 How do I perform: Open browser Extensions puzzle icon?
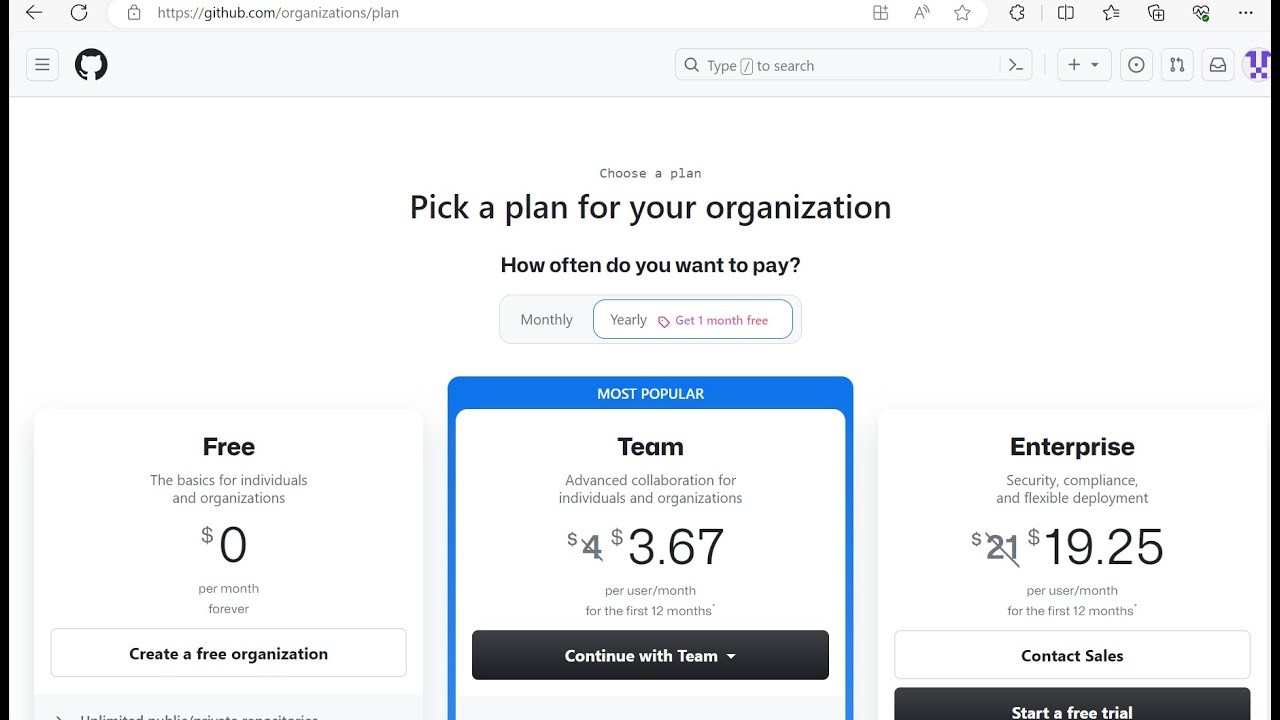coord(1017,13)
